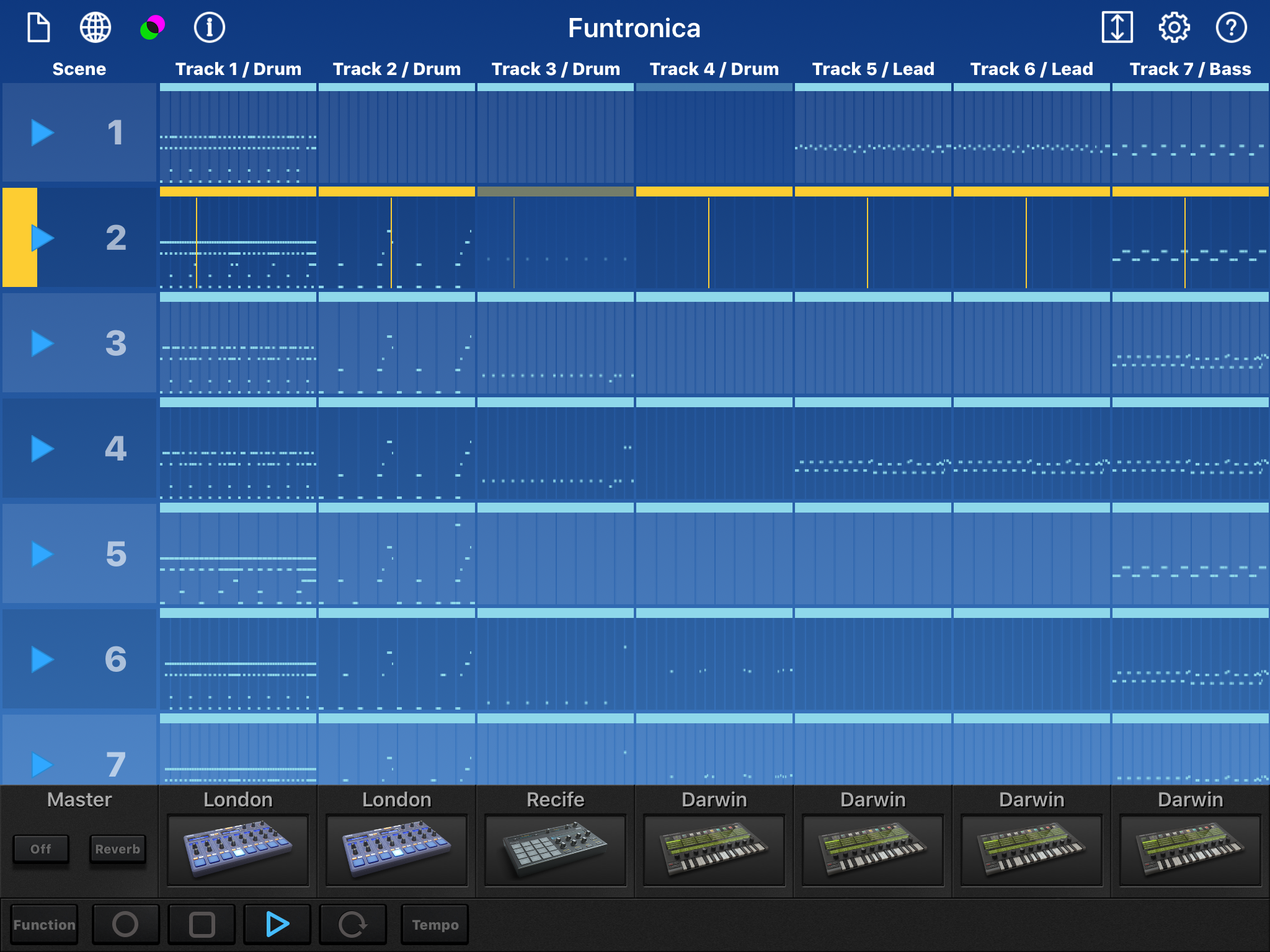Viewport: 1270px width, 952px height.
Task: Open scene 1 Track 5 lead clip
Action: point(873,133)
